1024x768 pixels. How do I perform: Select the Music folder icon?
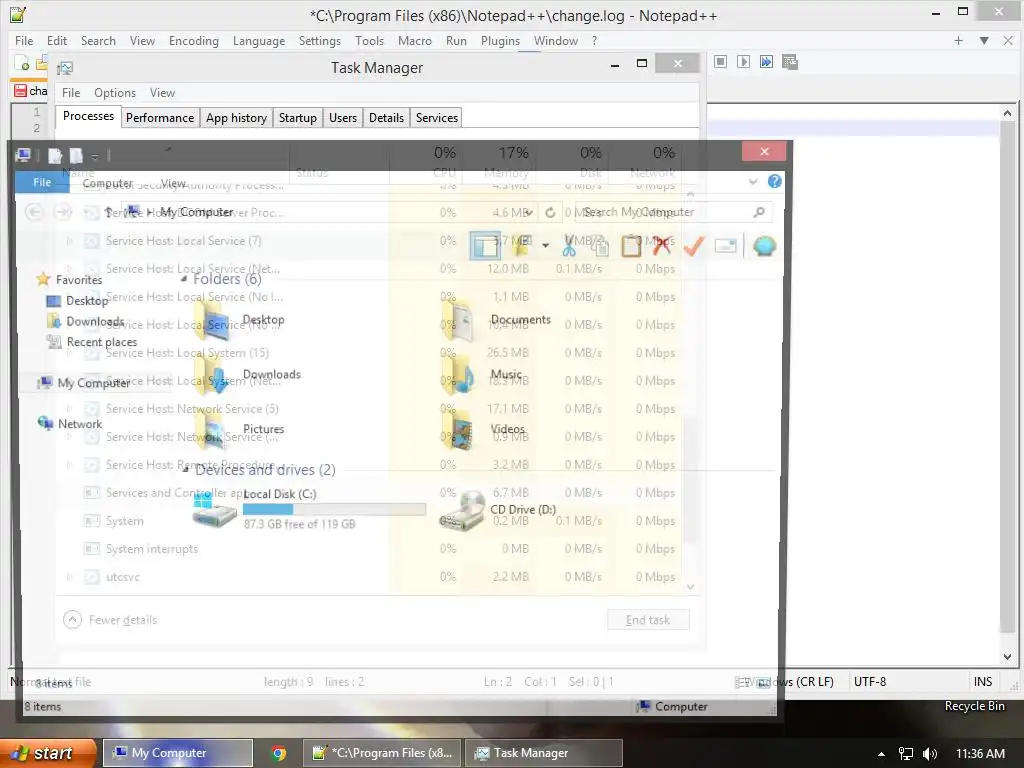coord(457,374)
